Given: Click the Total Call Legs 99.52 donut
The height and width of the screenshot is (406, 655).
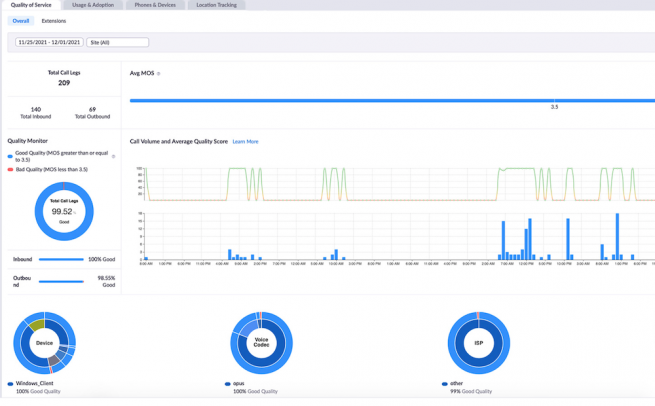Looking at the screenshot, I should click(x=64, y=211).
